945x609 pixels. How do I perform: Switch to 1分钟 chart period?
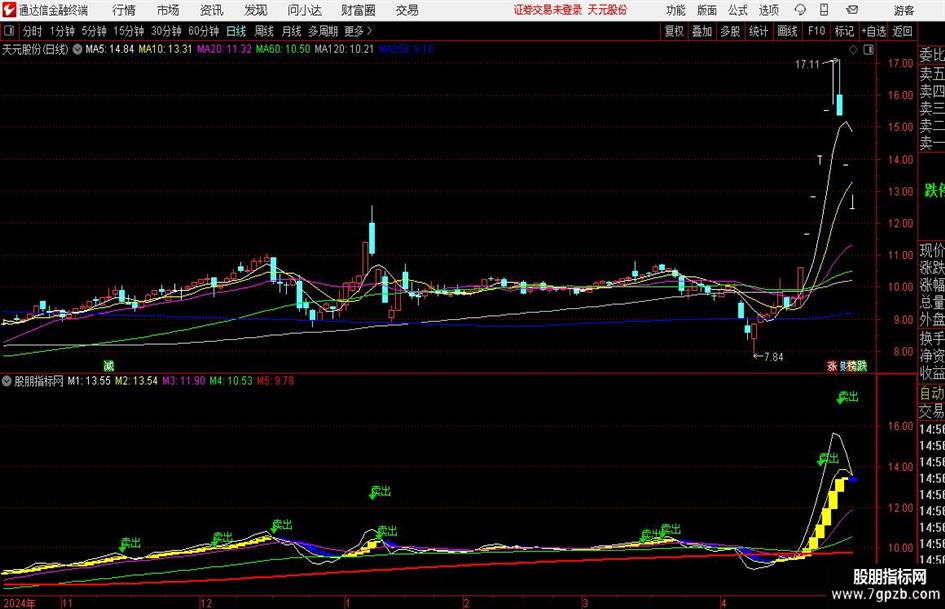tap(61, 31)
